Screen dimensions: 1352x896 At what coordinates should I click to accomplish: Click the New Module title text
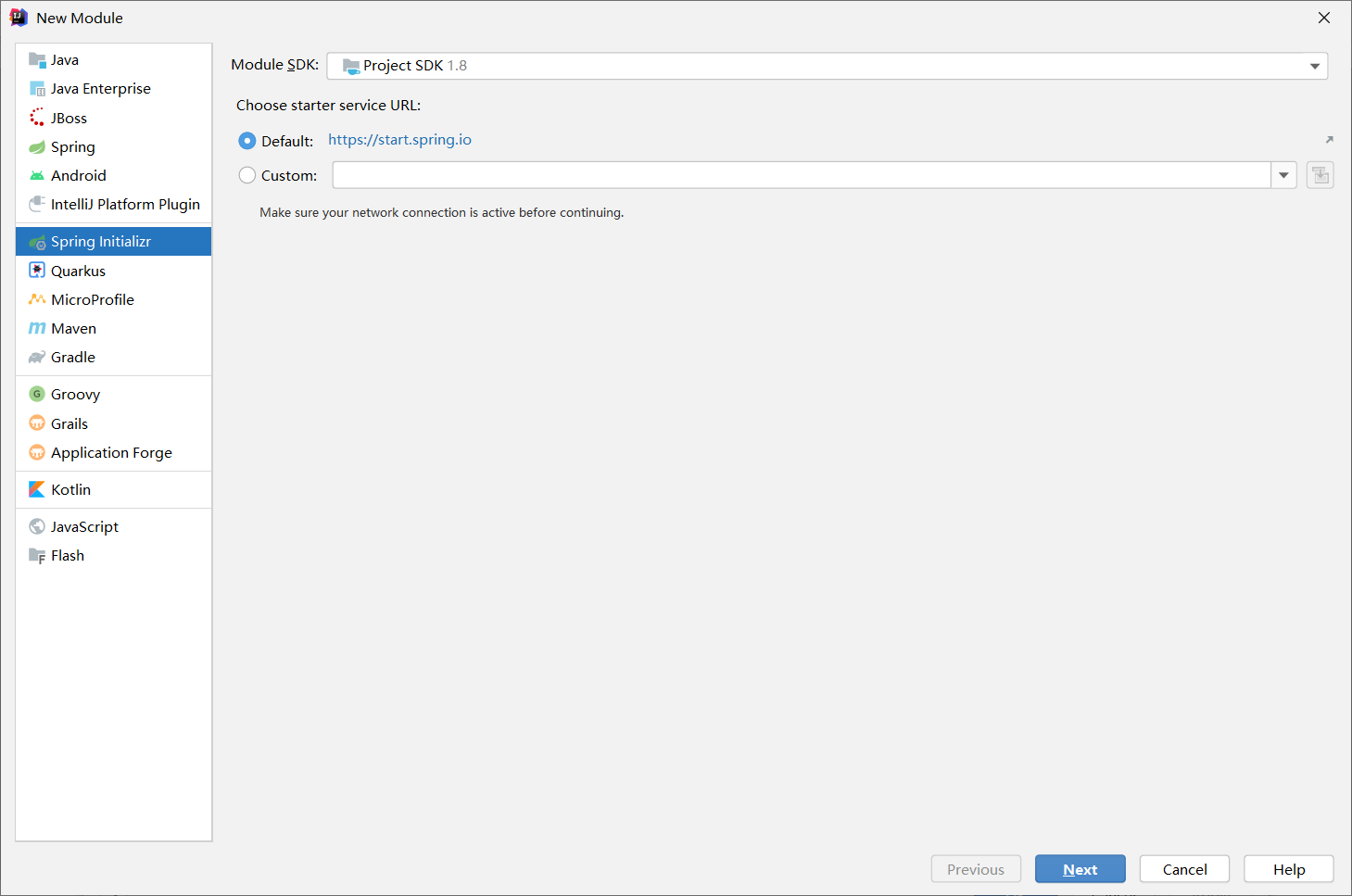coord(80,18)
